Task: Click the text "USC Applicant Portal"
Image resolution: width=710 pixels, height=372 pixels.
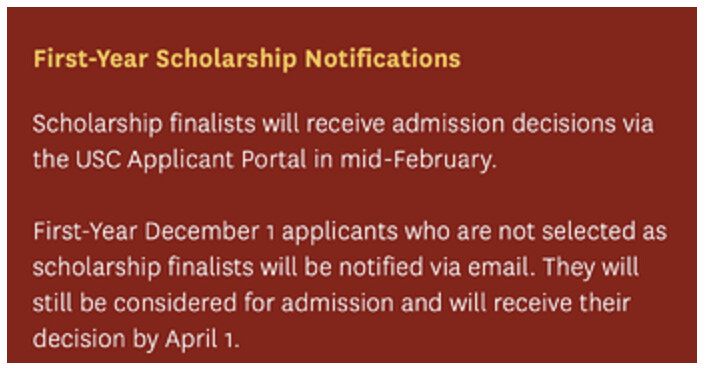Action: 191,160
